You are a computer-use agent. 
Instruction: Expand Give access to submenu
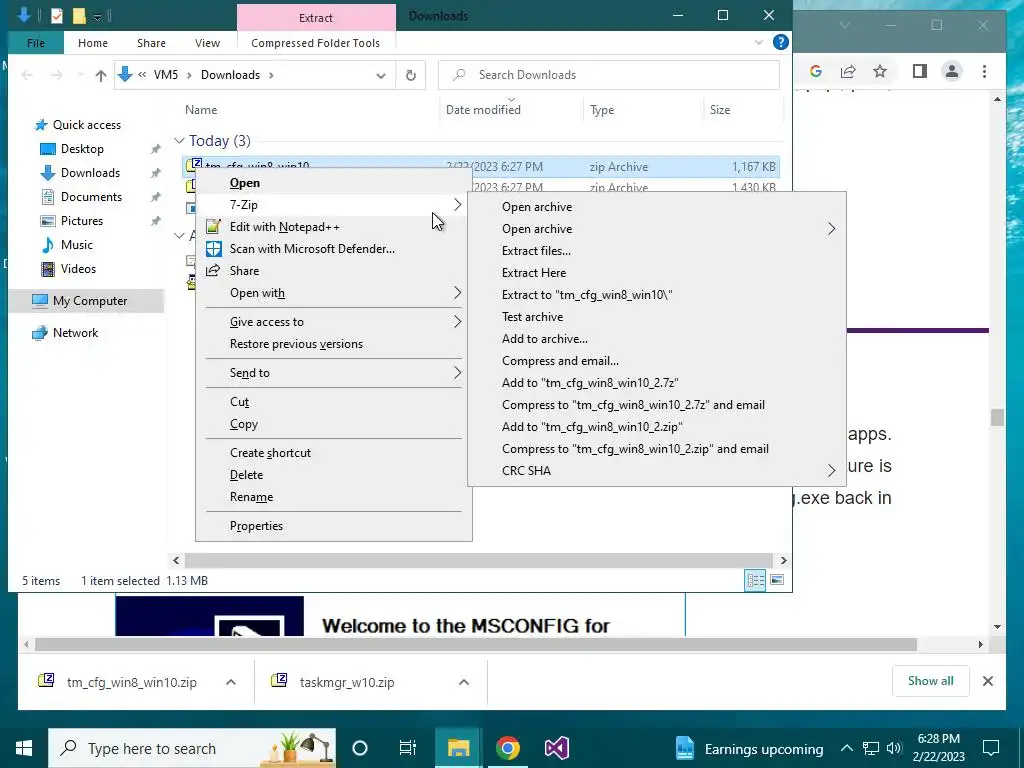457,321
